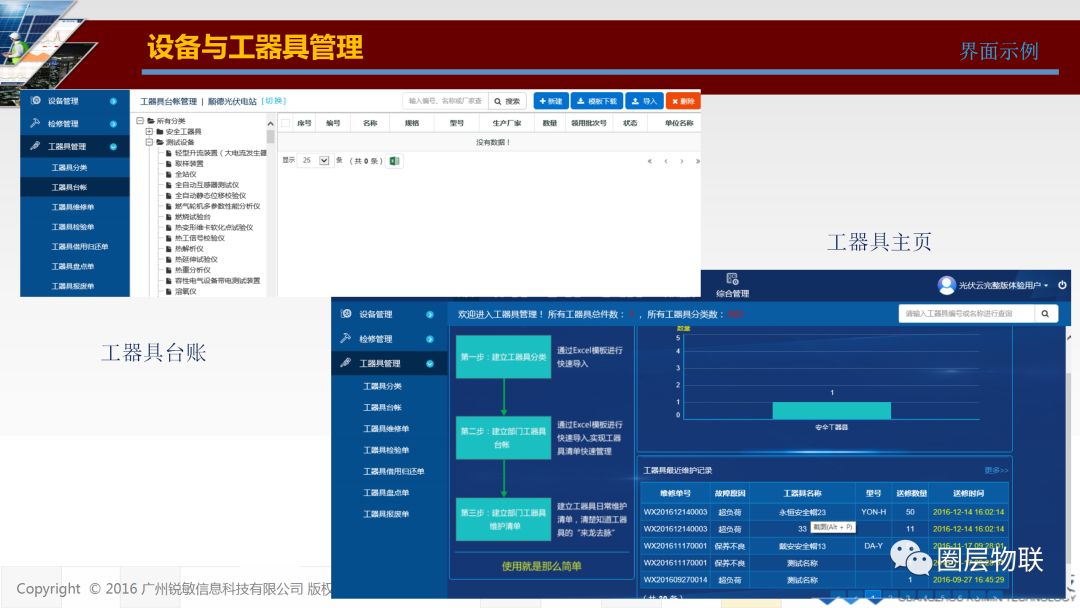This screenshot has width=1080, height=608.
Task: Select 全自动互感器测试仪 tree item
Action: coord(207,185)
